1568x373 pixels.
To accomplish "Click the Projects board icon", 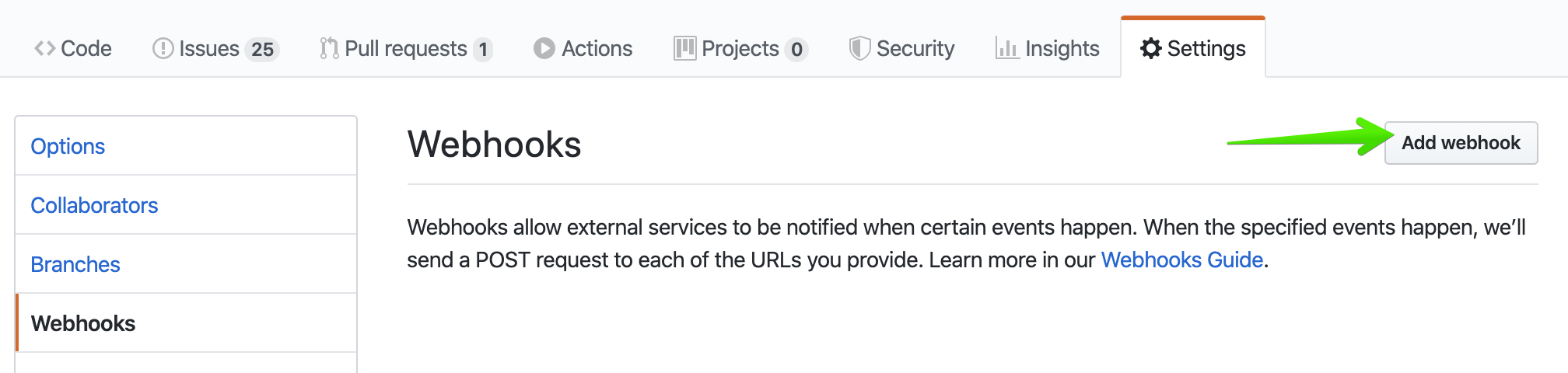I will (684, 48).
